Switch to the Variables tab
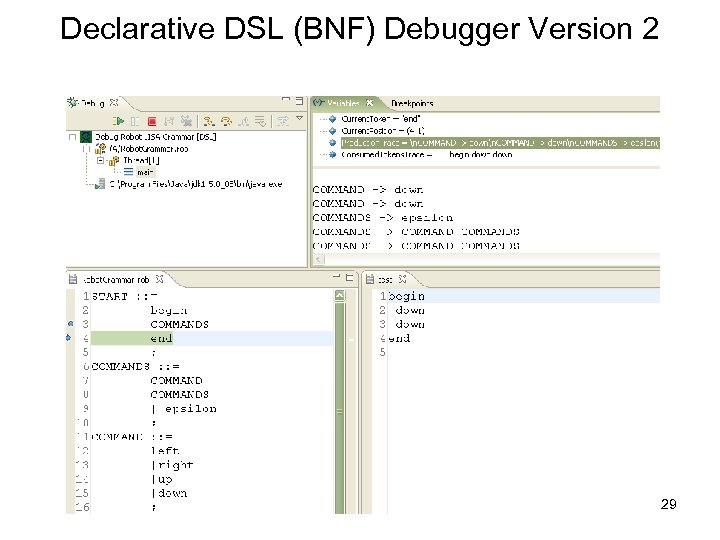720x540 pixels. pos(343,103)
